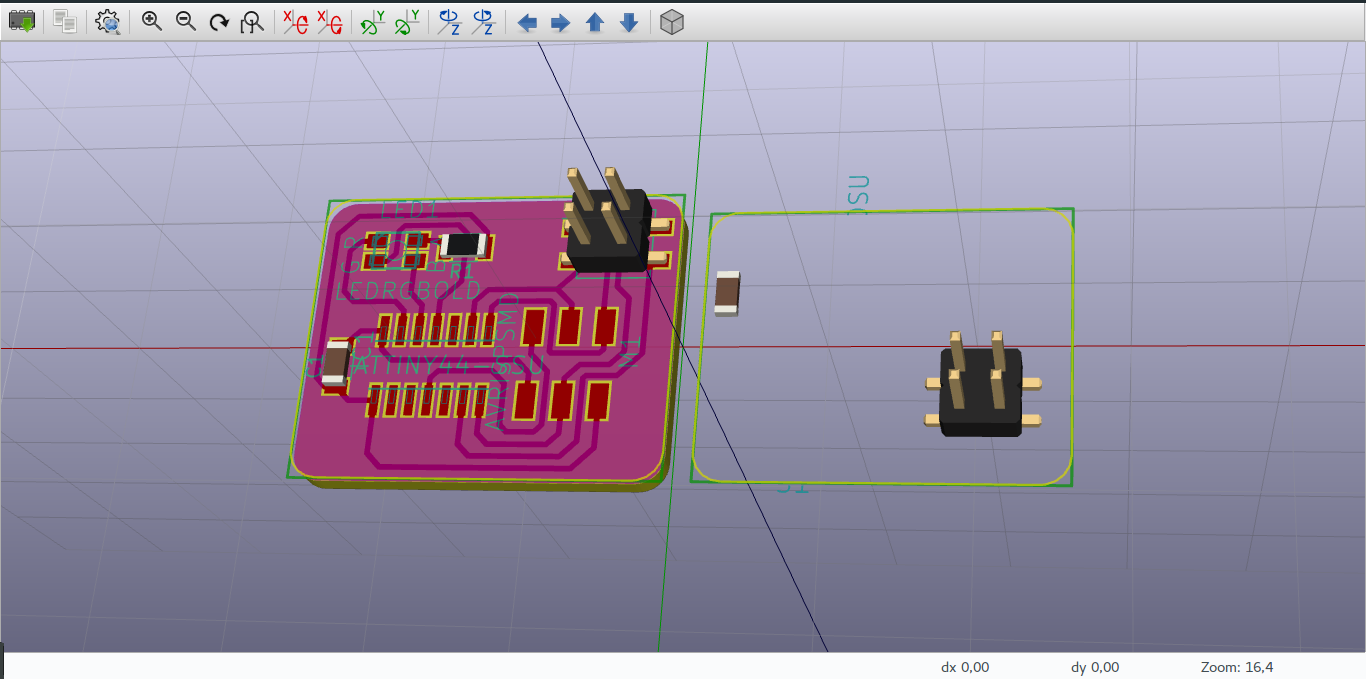Copy the 3D image to clipboard
Viewport: 1366px width, 679px height.
tap(62, 21)
